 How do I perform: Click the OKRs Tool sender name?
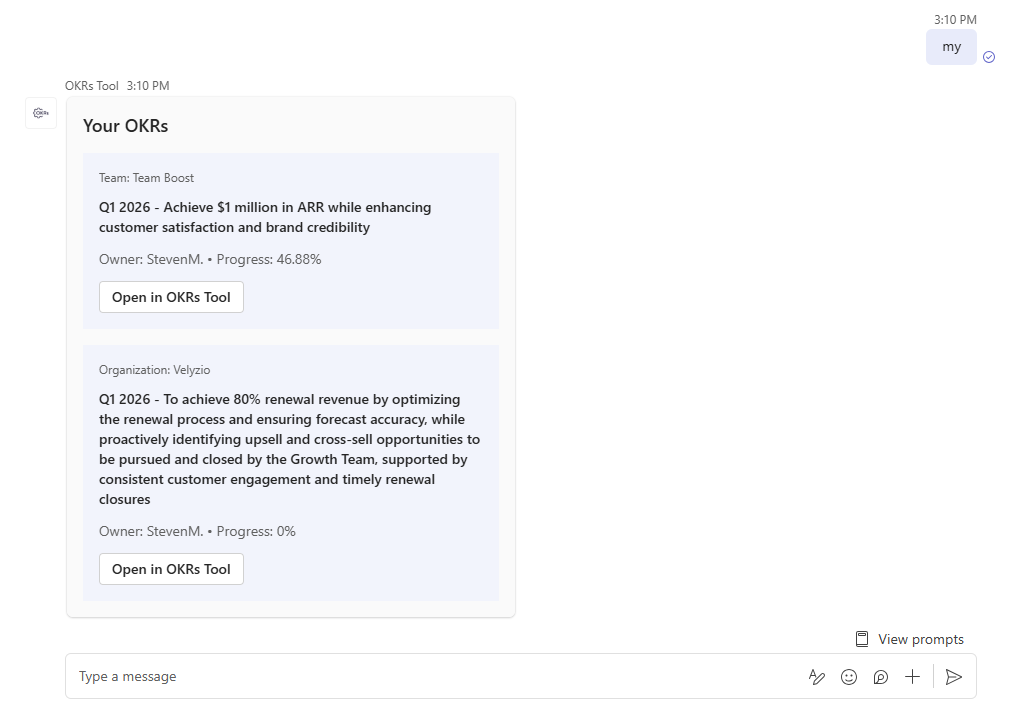(91, 85)
